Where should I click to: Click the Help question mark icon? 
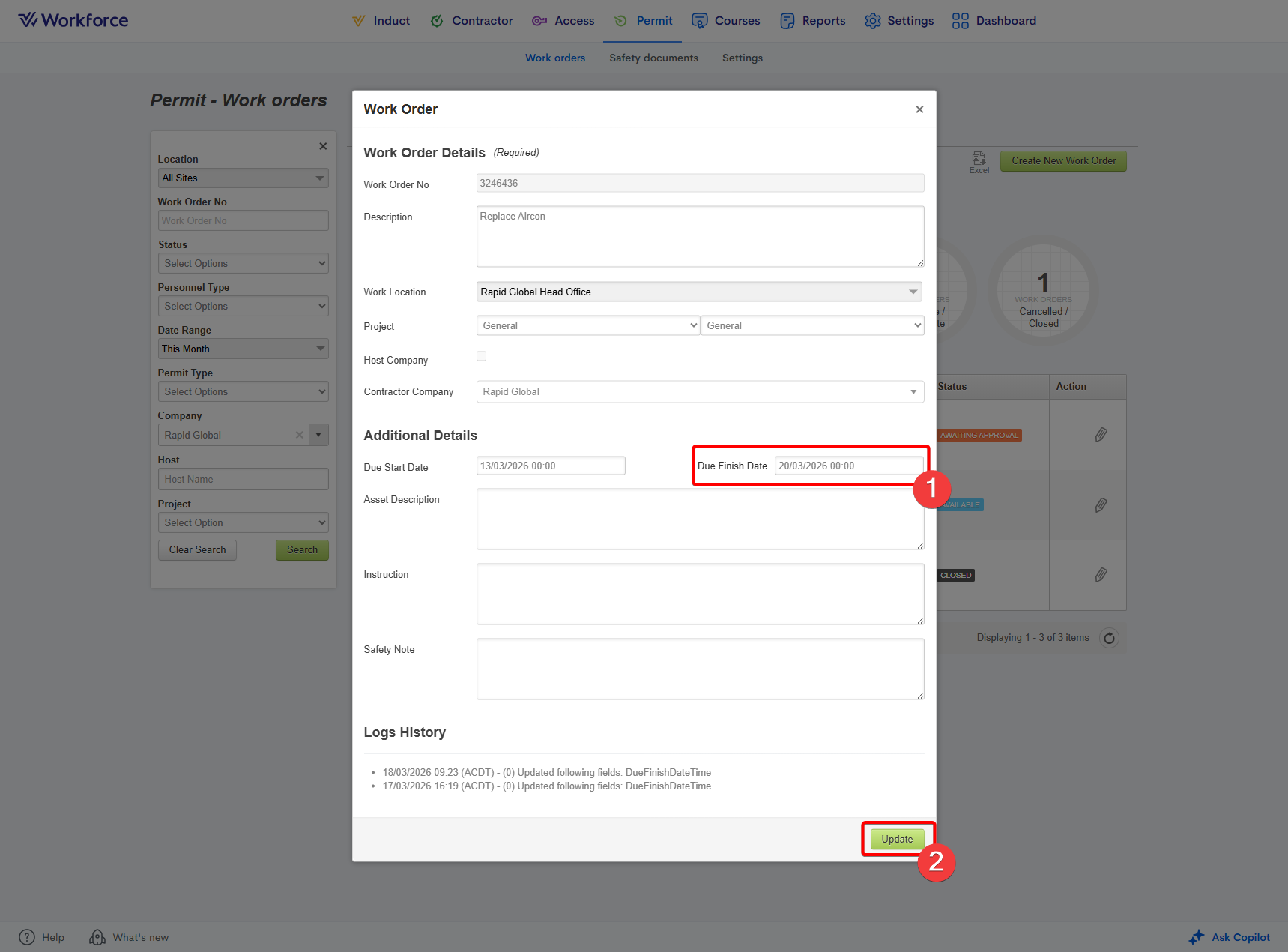(x=27, y=937)
